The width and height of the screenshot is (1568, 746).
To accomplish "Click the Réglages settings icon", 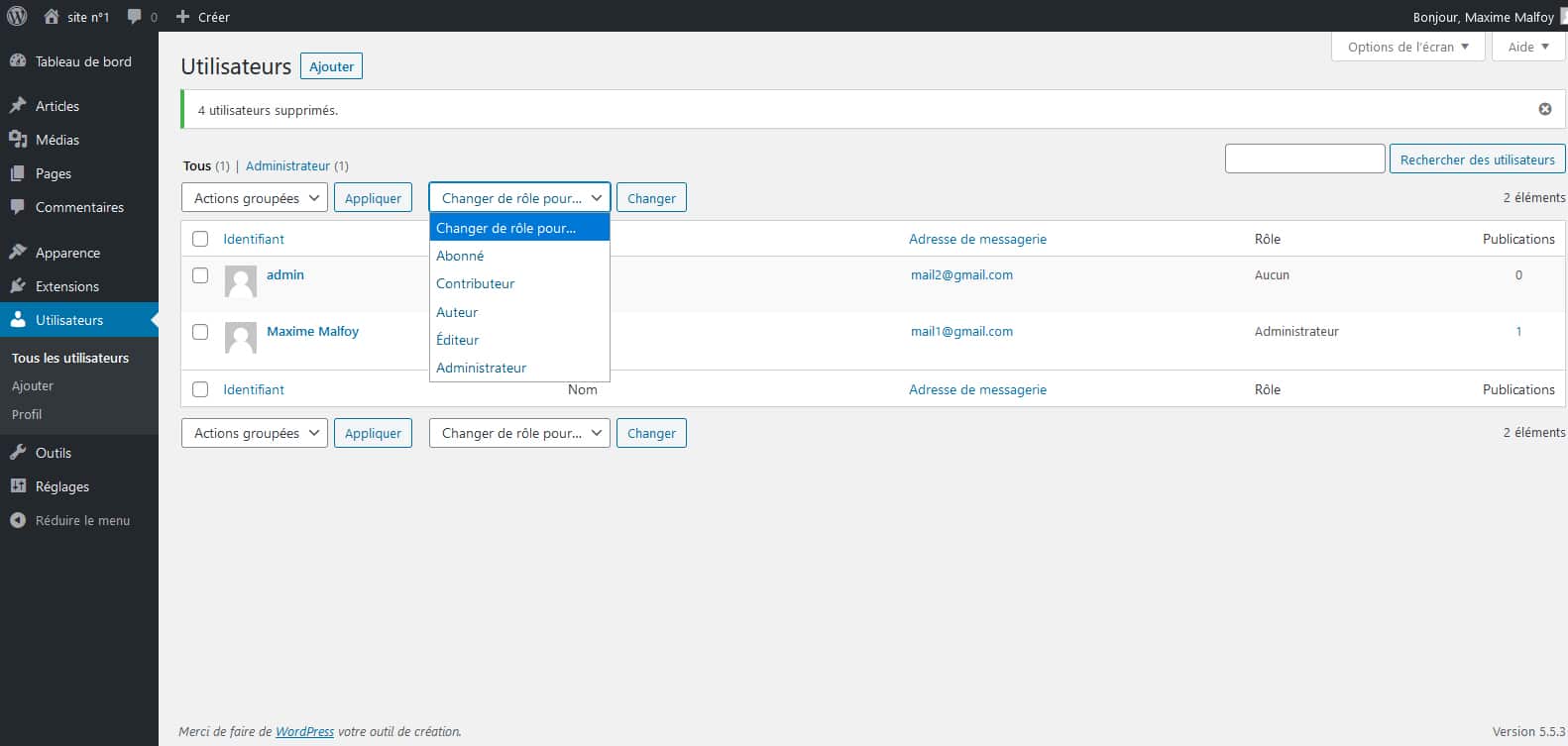I will [x=18, y=486].
